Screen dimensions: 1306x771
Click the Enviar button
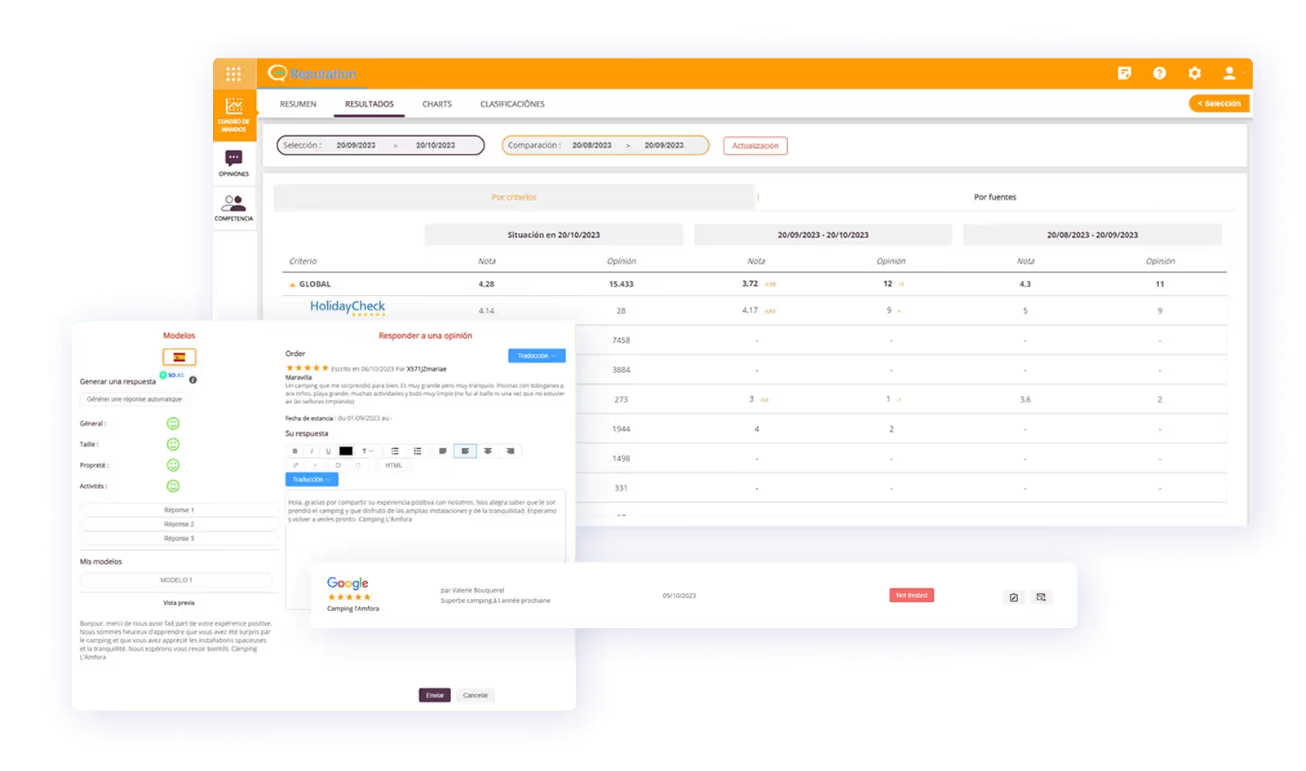[x=434, y=695]
